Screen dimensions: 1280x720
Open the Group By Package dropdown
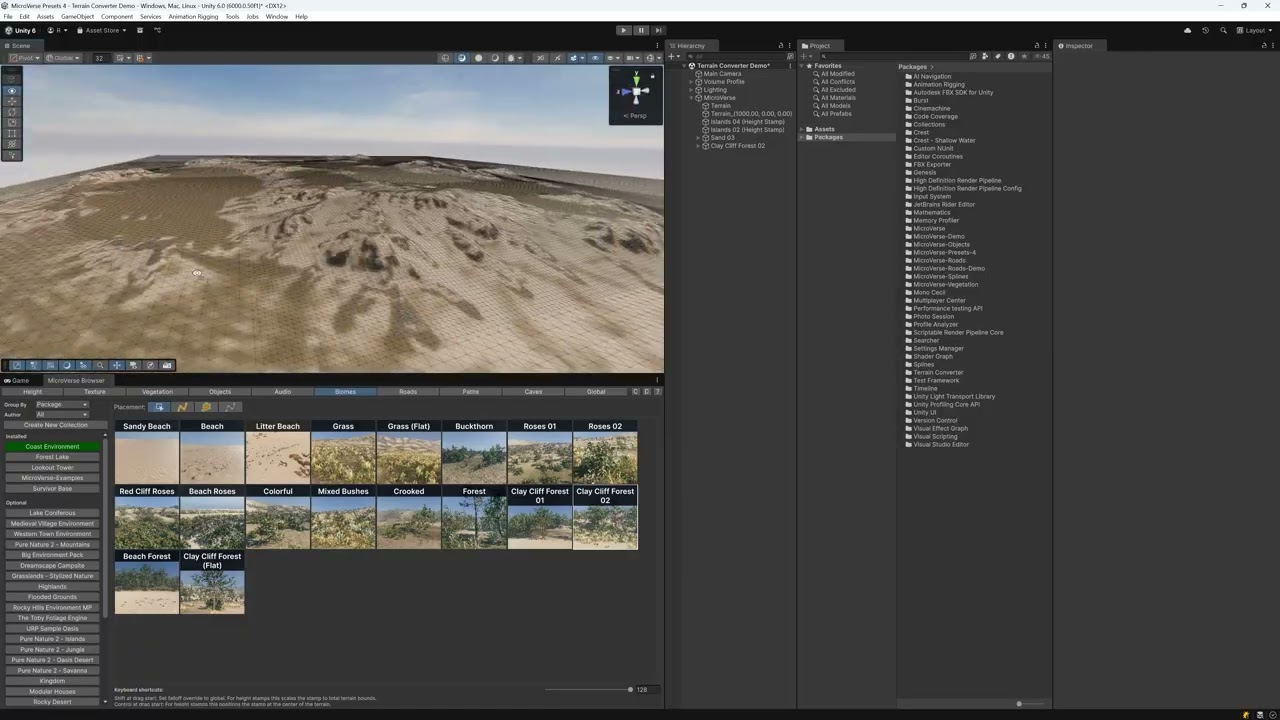(x=62, y=404)
